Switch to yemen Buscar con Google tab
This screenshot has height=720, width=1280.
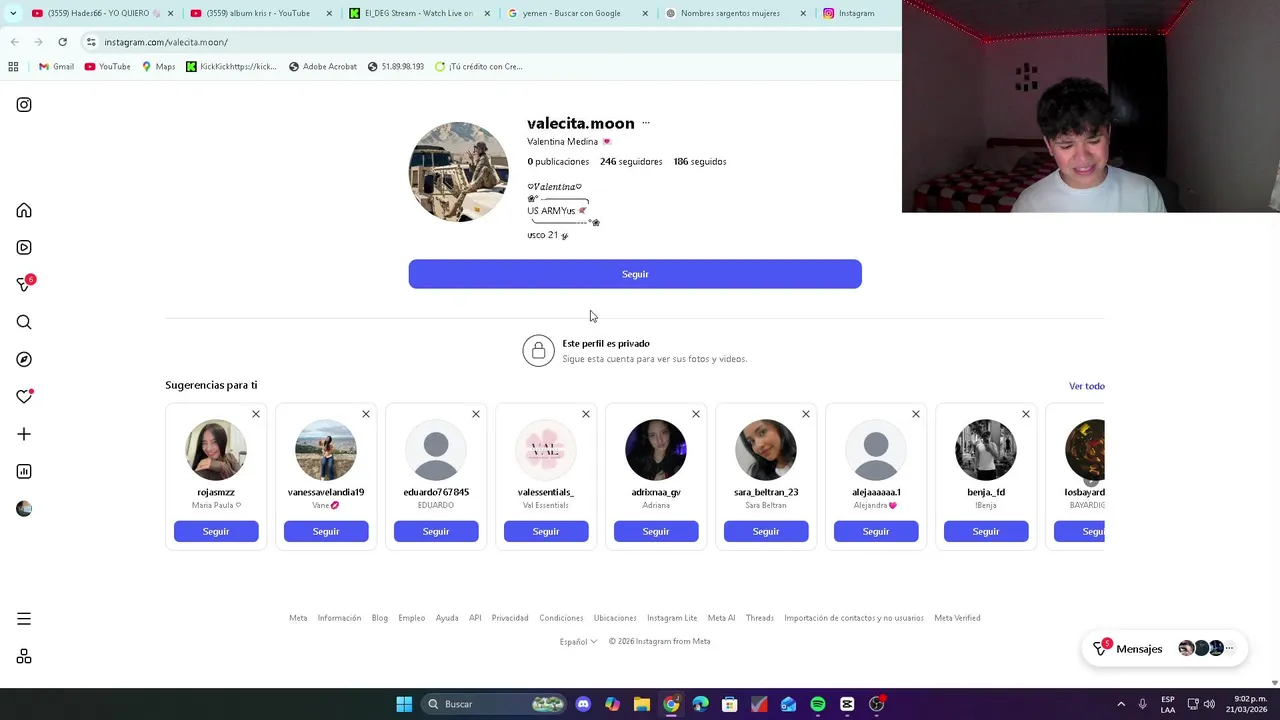(571, 13)
